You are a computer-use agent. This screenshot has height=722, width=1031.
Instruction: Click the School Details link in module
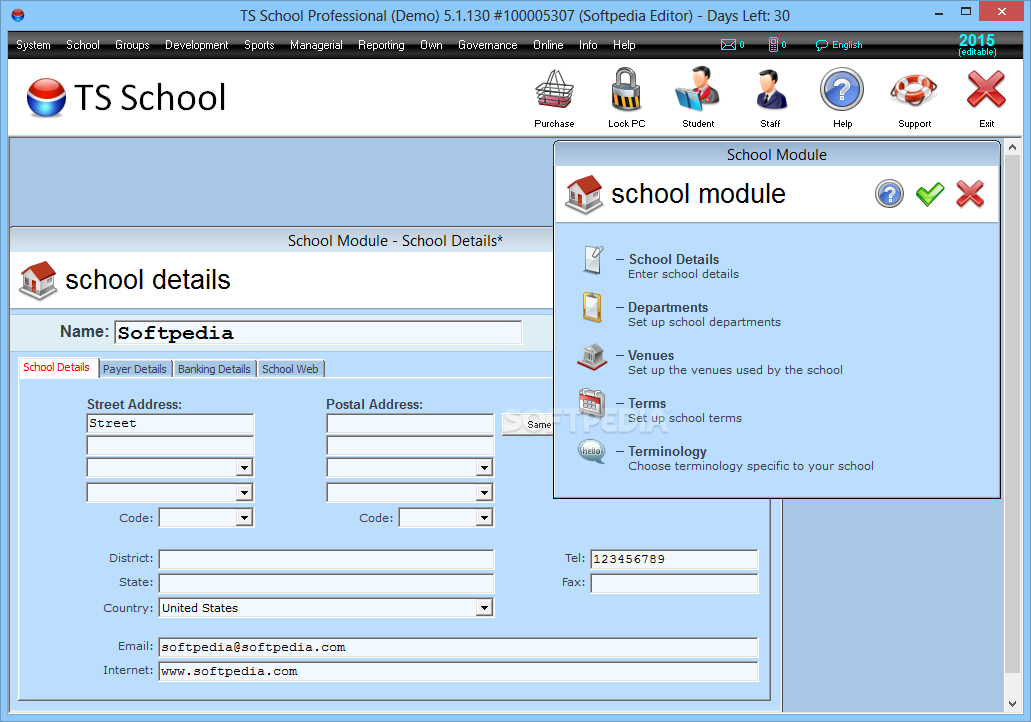[x=673, y=259]
